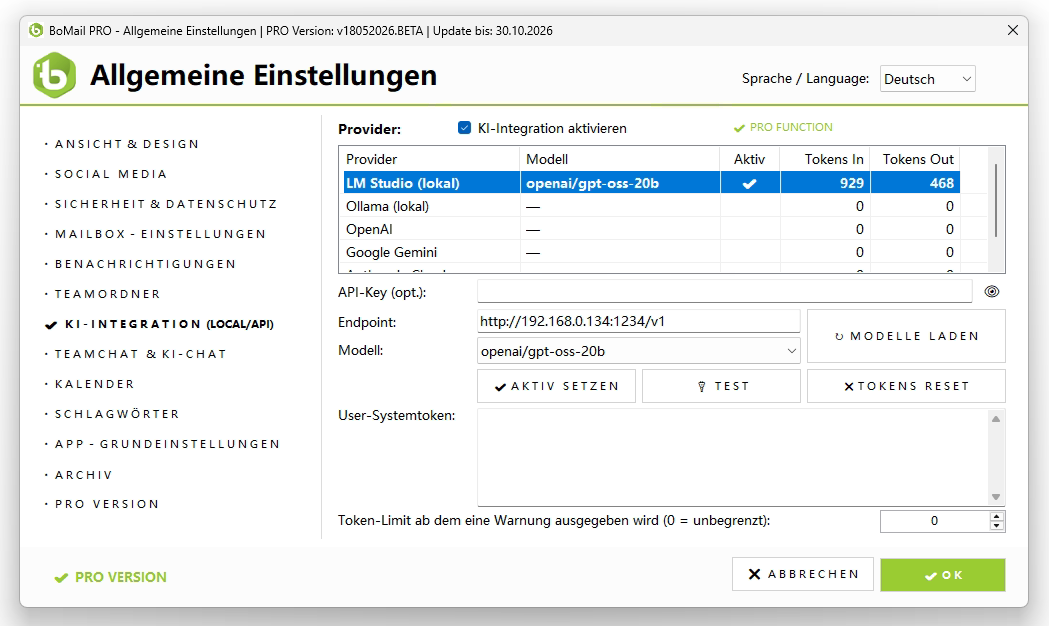Select LM Studio (lokal) provider row
Viewport: 1049px width, 626px height.
tap(652, 183)
